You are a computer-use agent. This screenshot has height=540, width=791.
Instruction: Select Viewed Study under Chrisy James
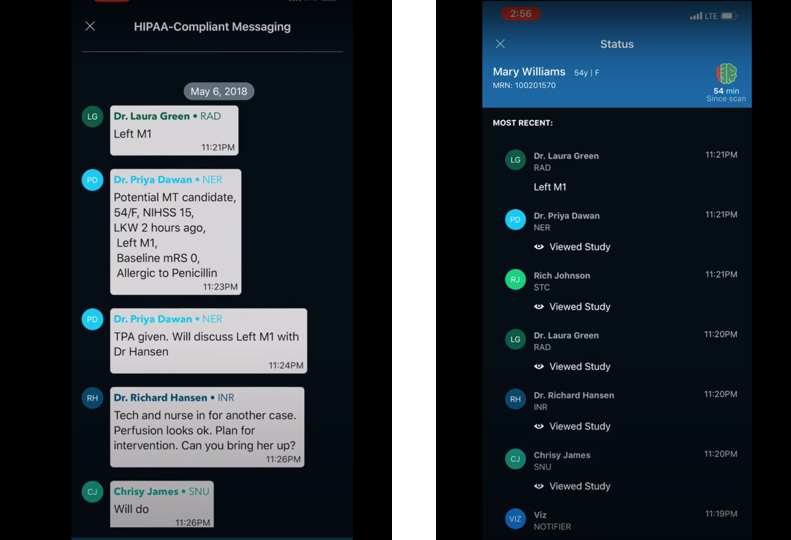point(580,486)
